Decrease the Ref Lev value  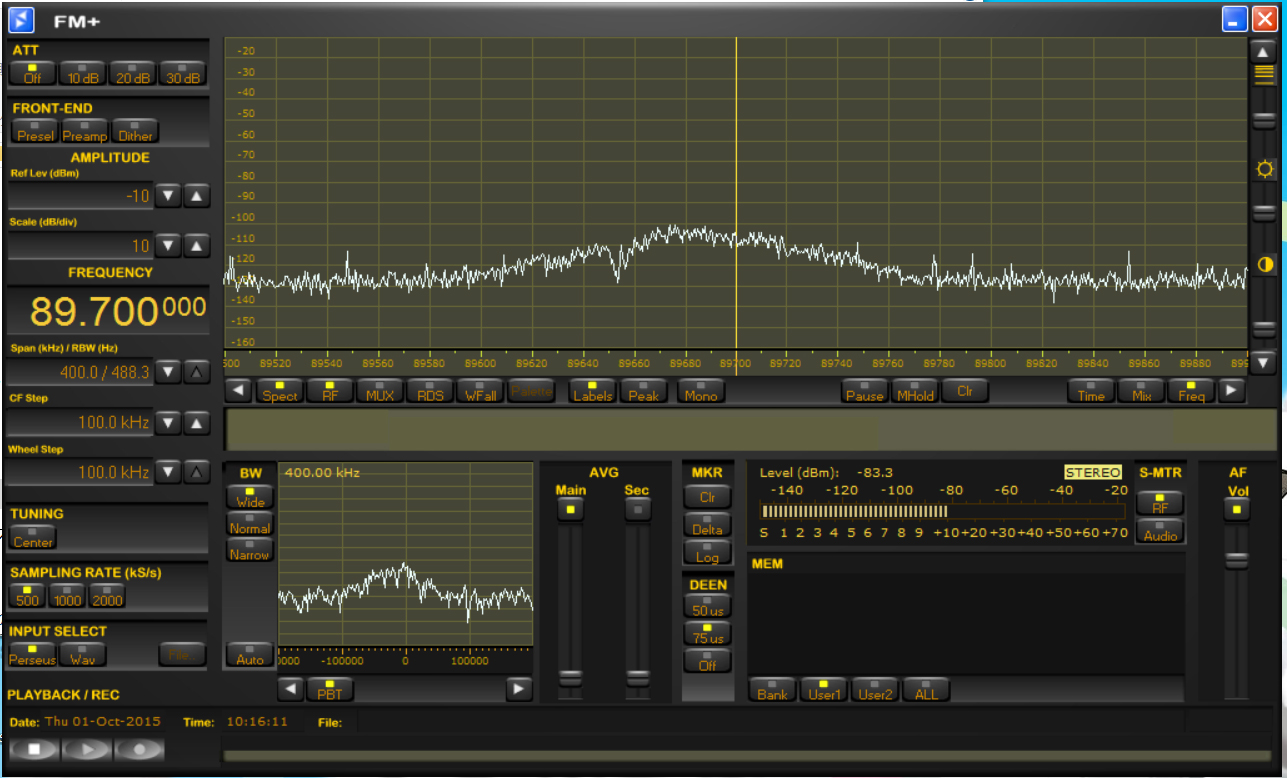tap(169, 196)
